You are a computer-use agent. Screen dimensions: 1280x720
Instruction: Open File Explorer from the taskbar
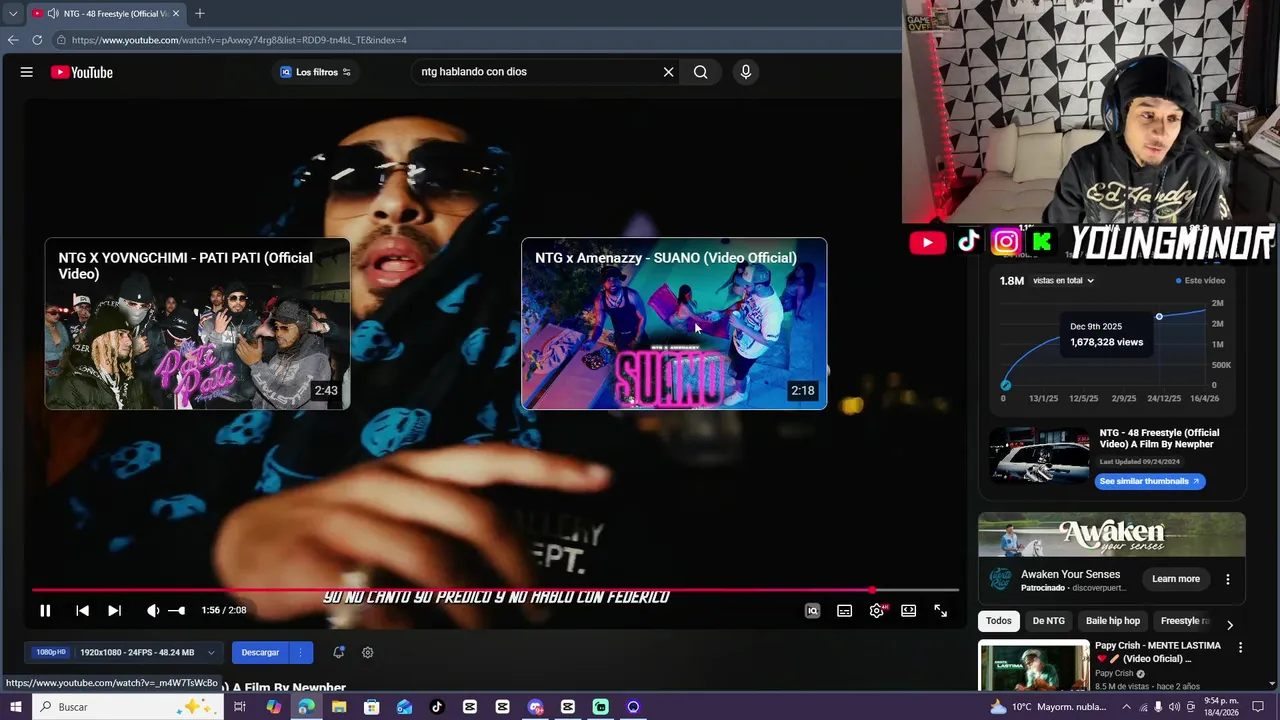(x=339, y=707)
